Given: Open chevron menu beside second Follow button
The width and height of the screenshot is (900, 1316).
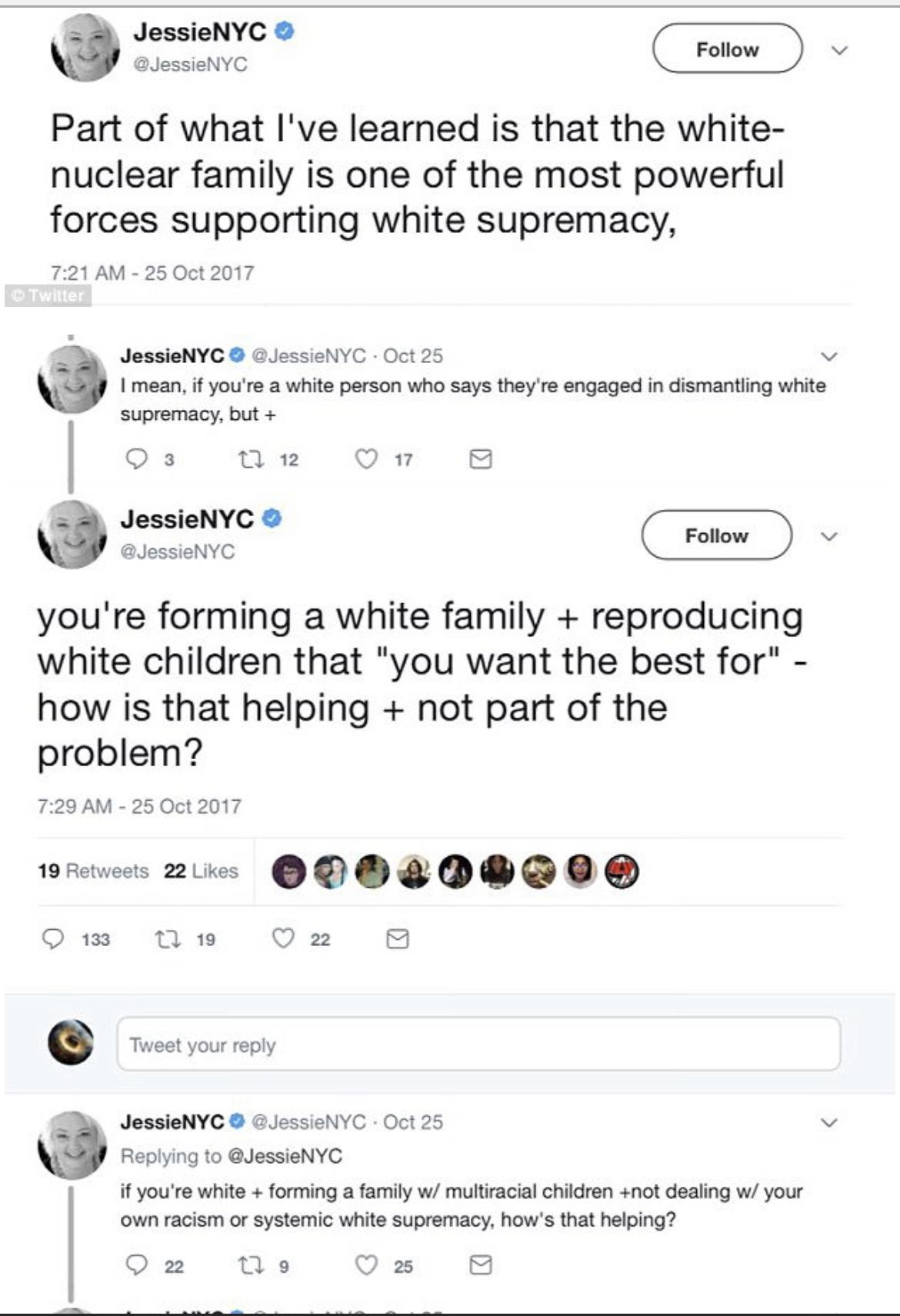Looking at the screenshot, I should pos(828,536).
